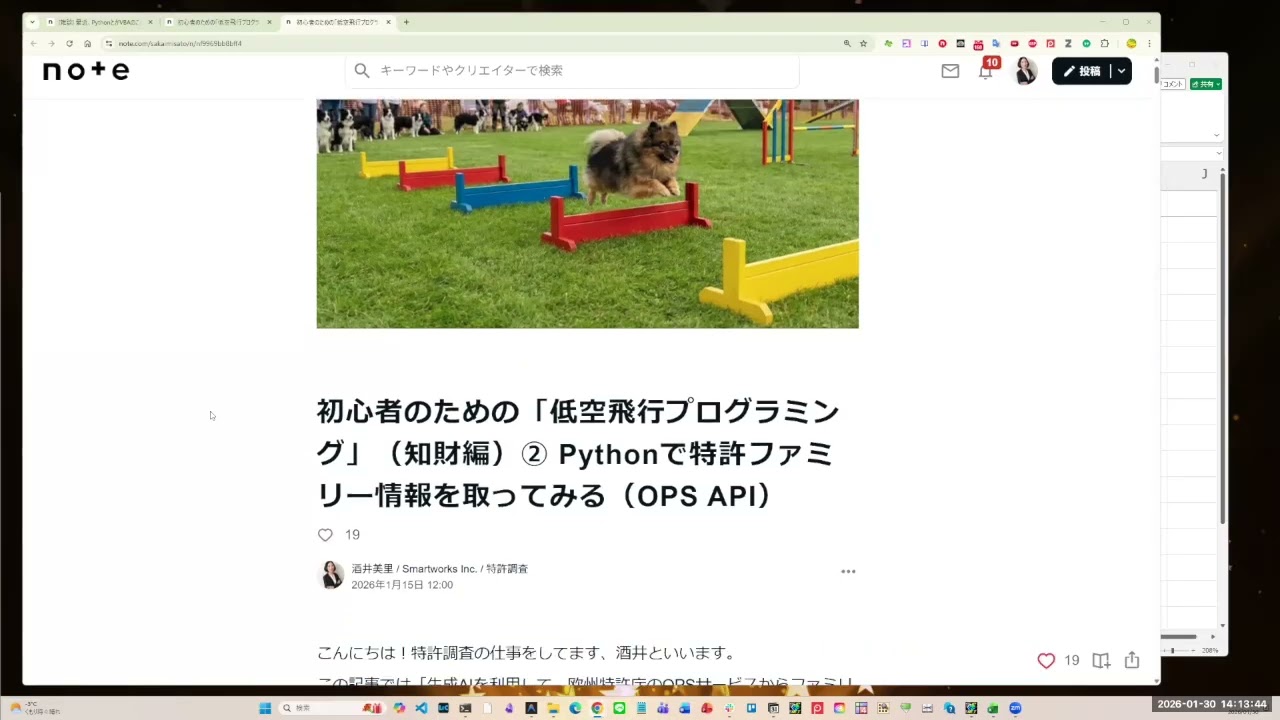The image size is (1280, 720).
Task: Reload the page with refresh icon
Action: [69, 44]
